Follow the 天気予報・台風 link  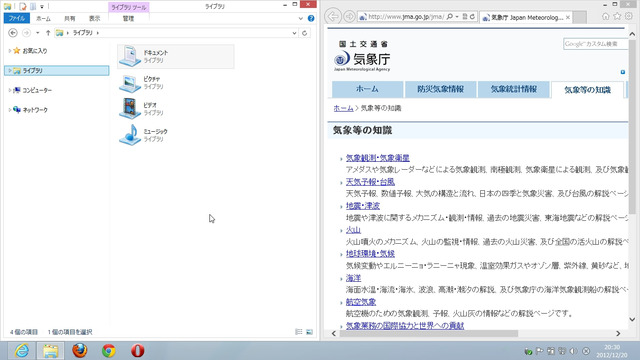370,182
